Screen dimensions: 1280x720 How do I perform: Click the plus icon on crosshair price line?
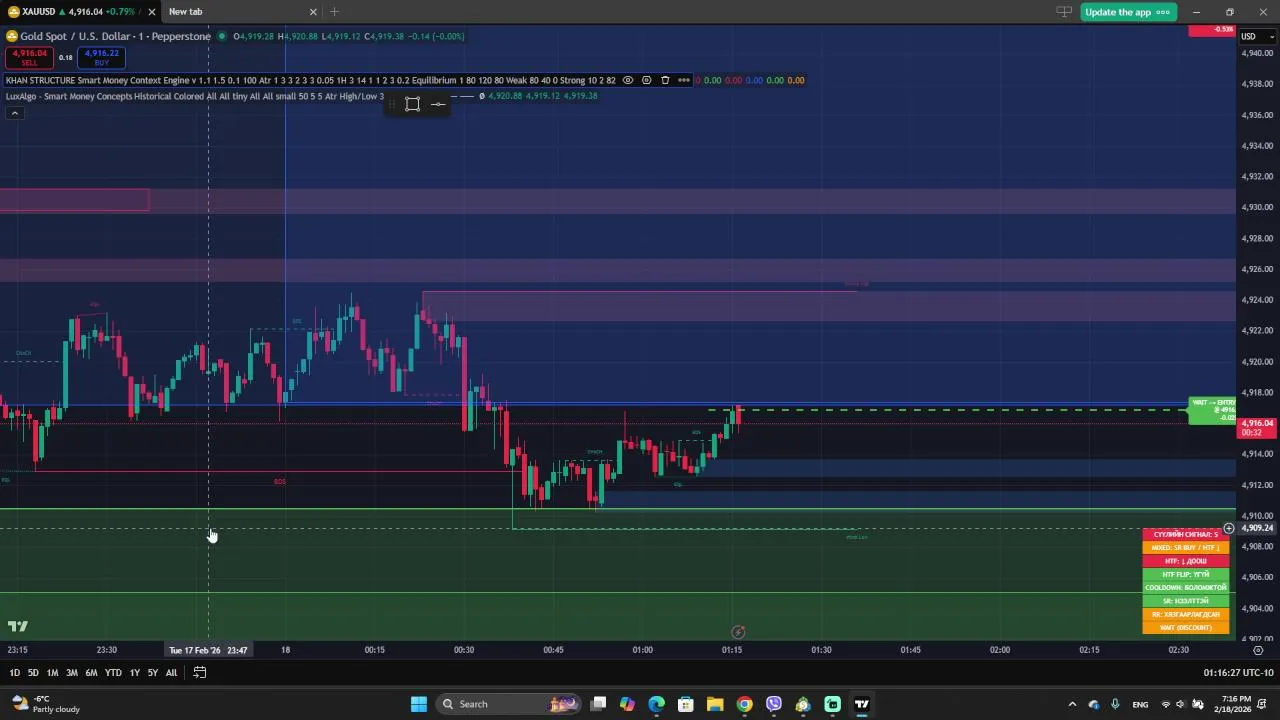(1229, 528)
